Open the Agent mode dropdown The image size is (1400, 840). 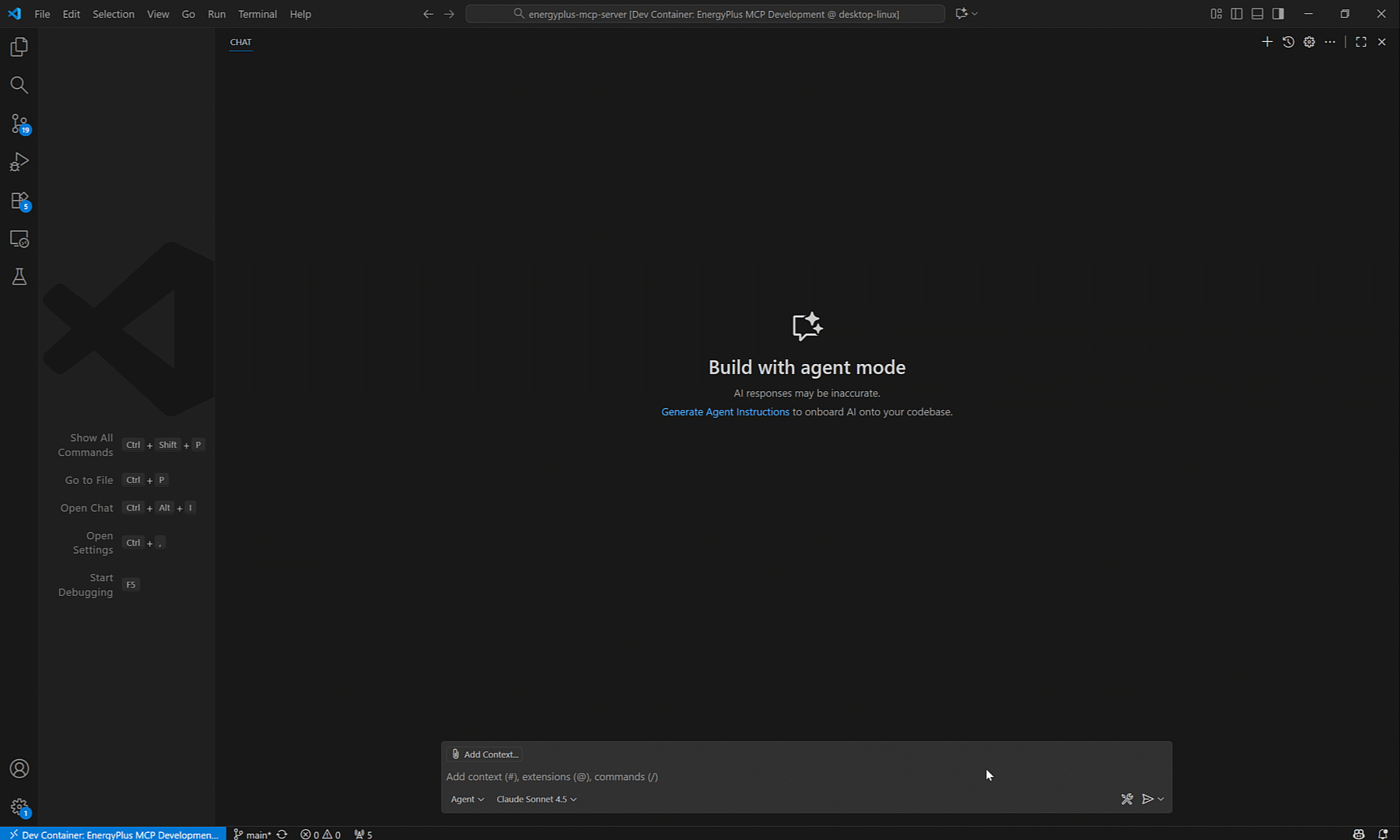pyautogui.click(x=467, y=799)
